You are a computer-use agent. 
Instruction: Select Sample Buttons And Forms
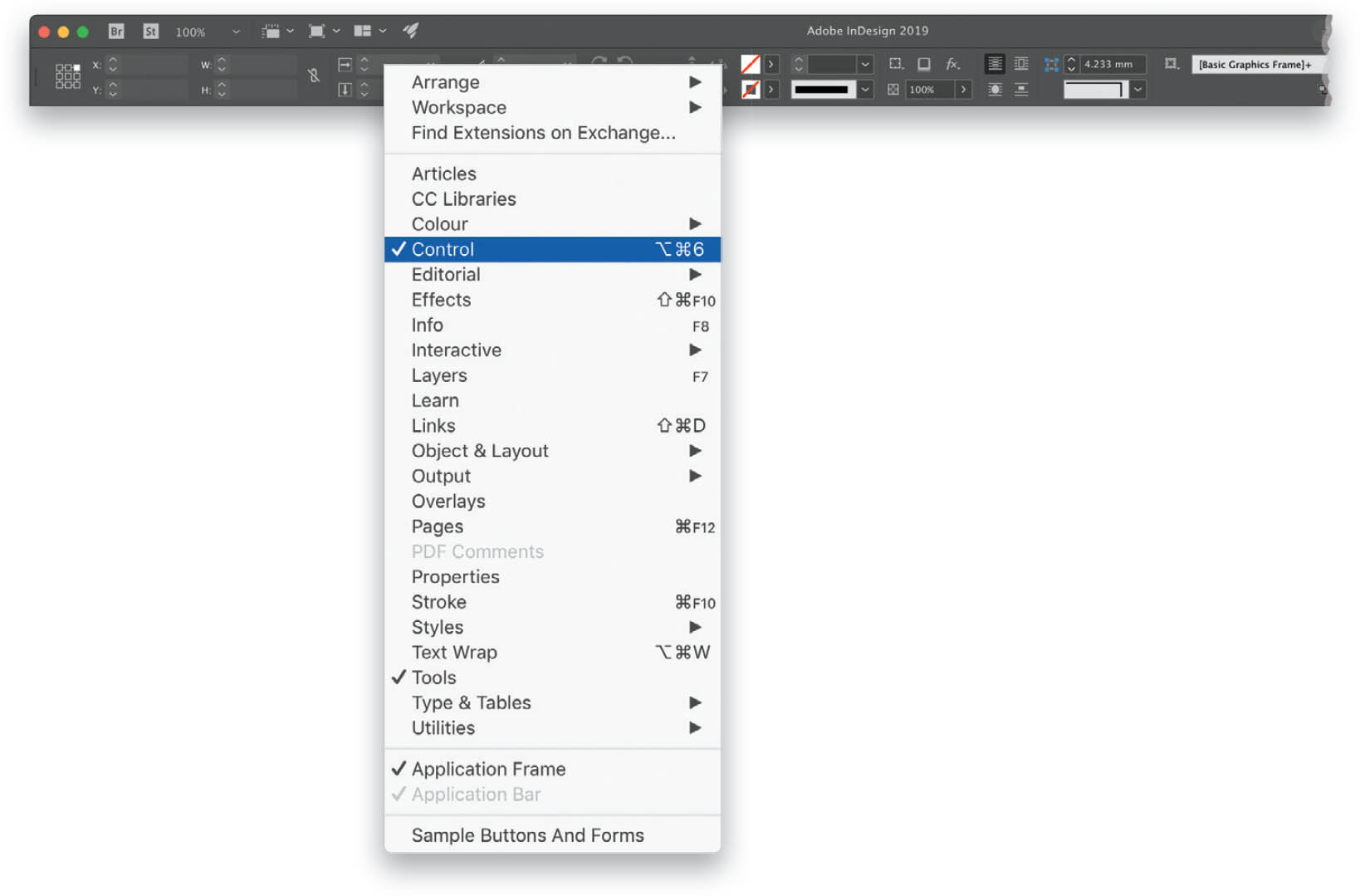click(x=528, y=835)
